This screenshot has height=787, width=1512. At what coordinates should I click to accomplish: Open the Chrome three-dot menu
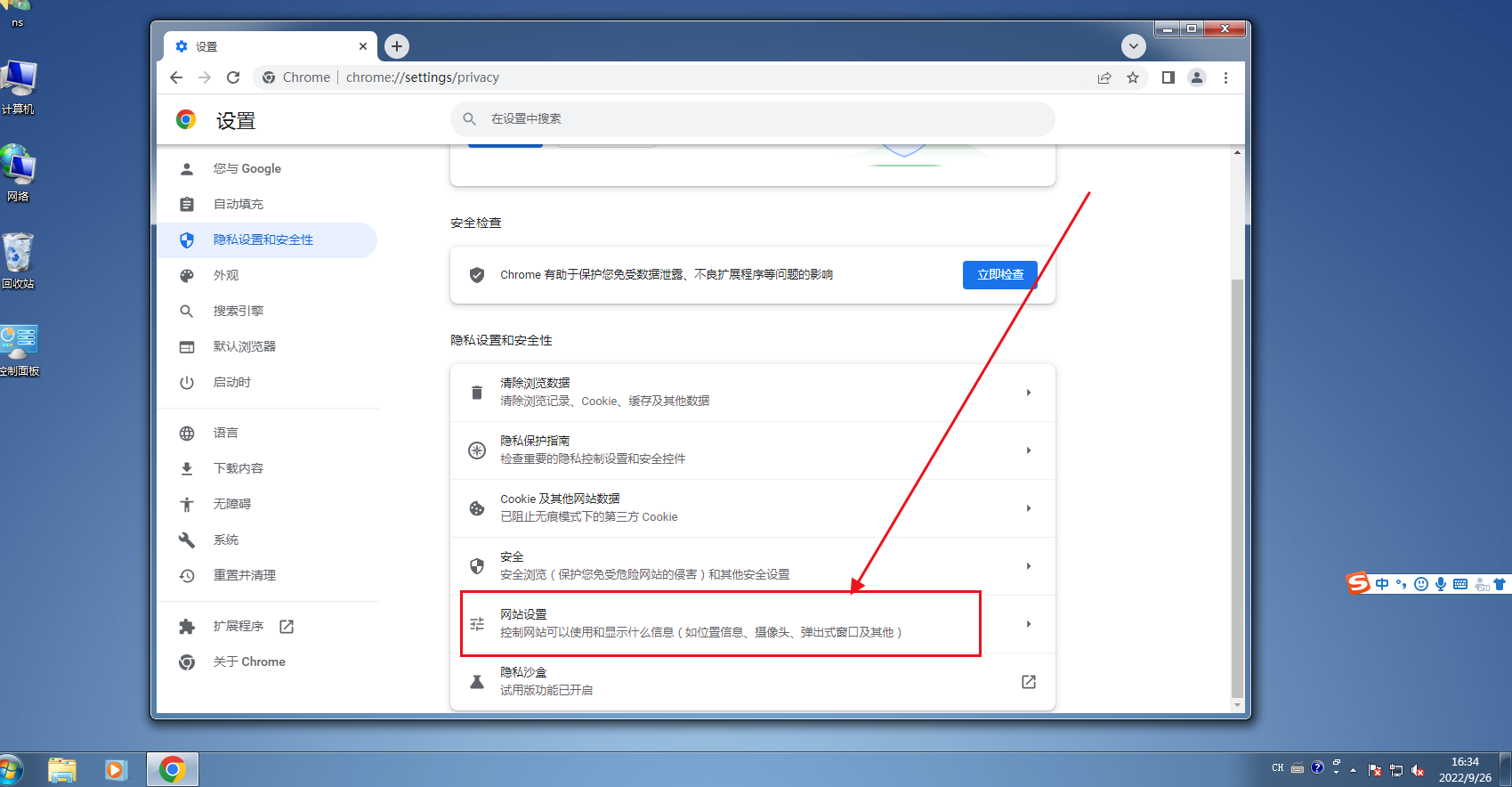point(1225,77)
